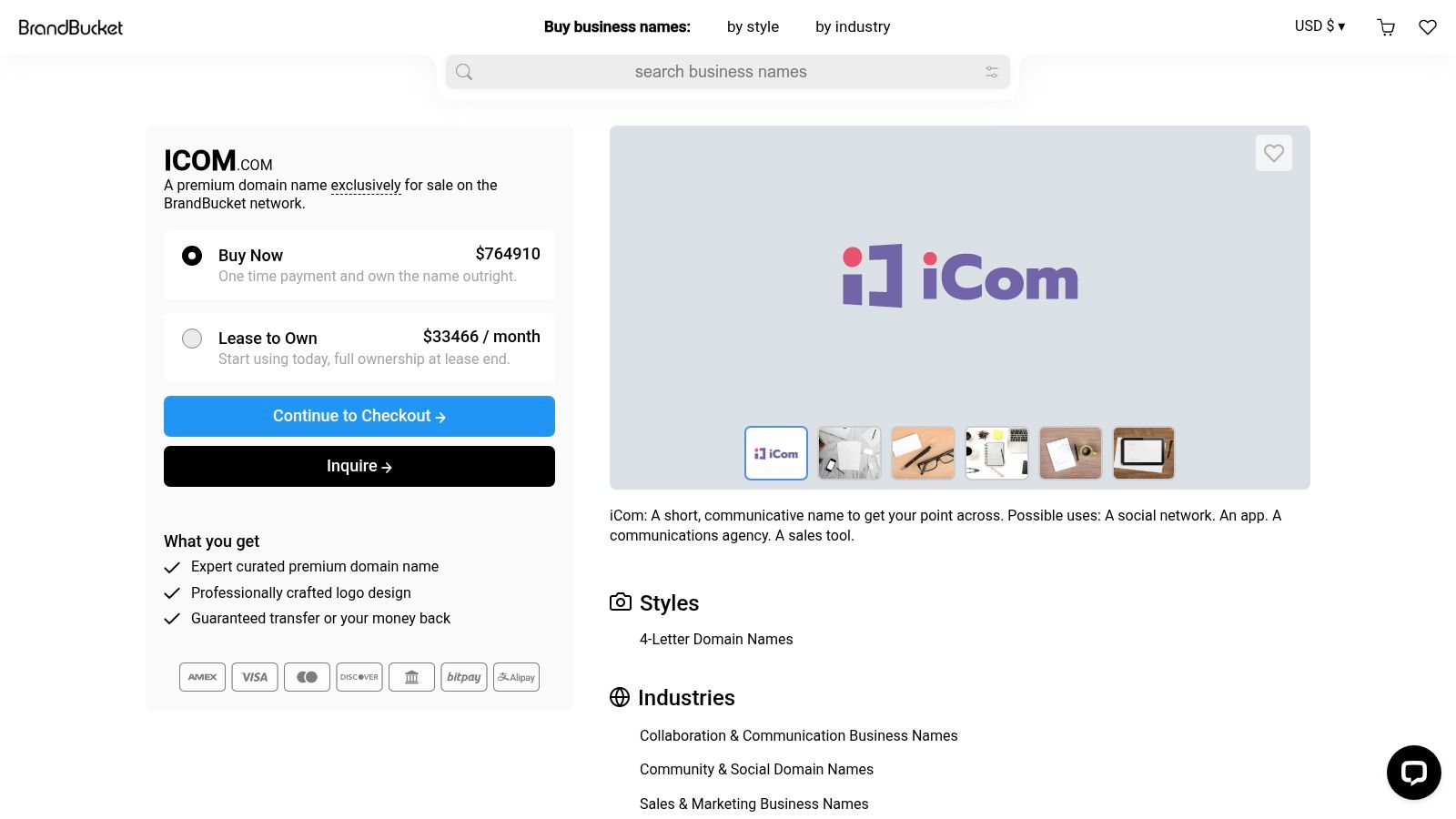Focus the search business names field
1456x819 pixels.
(721, 72)
